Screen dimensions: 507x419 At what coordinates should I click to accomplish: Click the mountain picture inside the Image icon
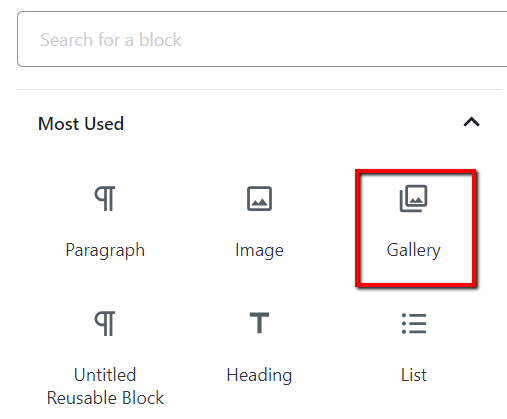(259, 202)
